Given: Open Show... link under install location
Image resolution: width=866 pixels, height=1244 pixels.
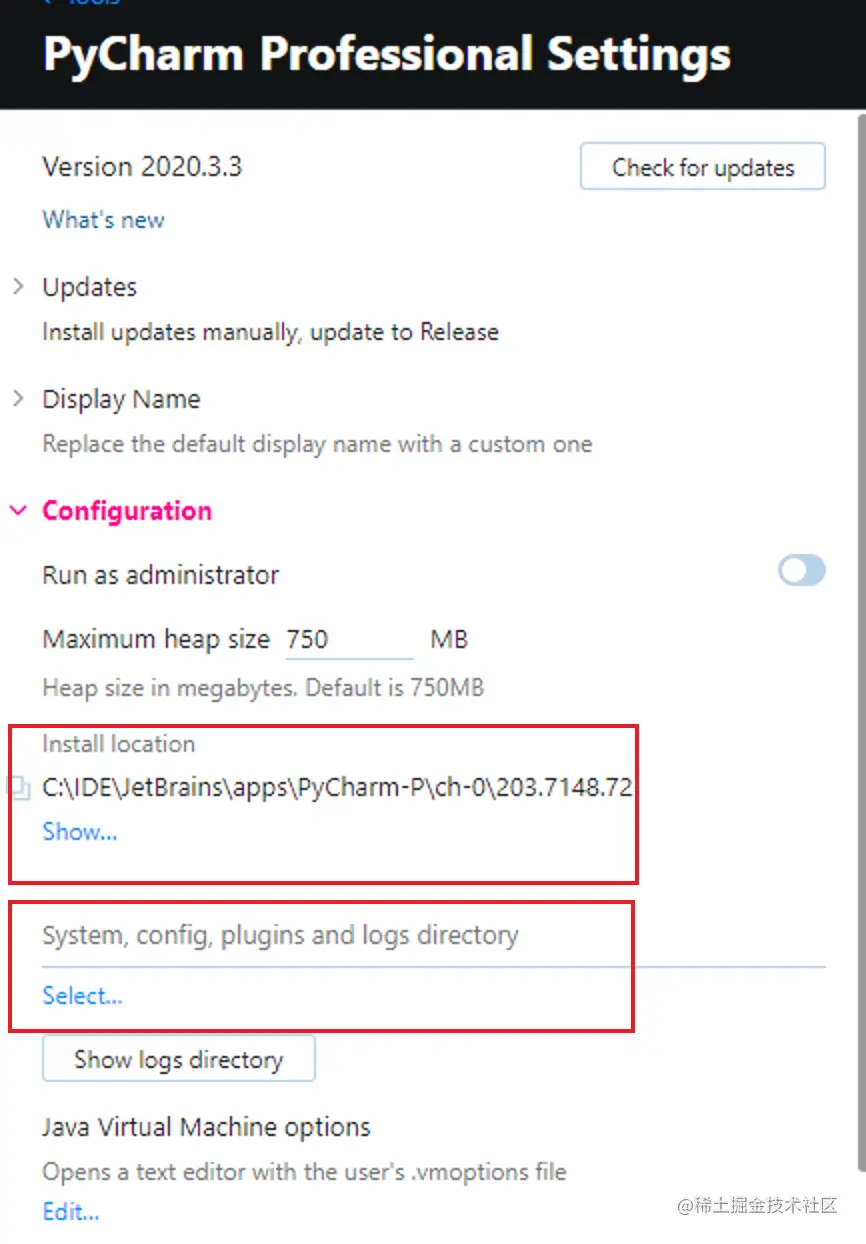Looking at the screenshot, I should click(79, 832).
